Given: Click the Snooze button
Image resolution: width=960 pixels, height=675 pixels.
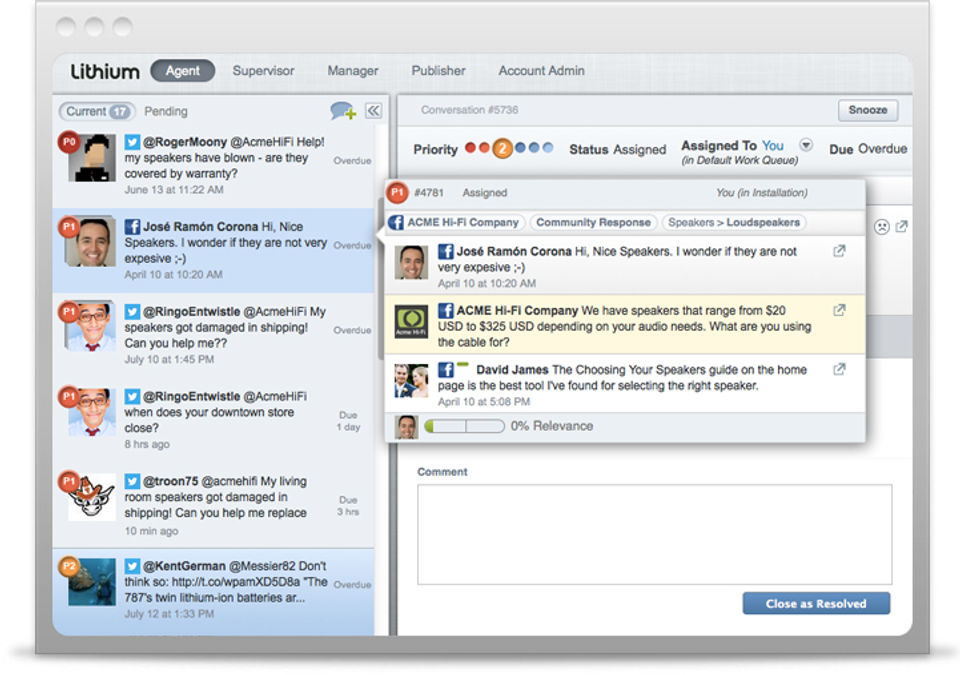Looking at the screenshot, I should pyautogui.click(x=868, y=110).
